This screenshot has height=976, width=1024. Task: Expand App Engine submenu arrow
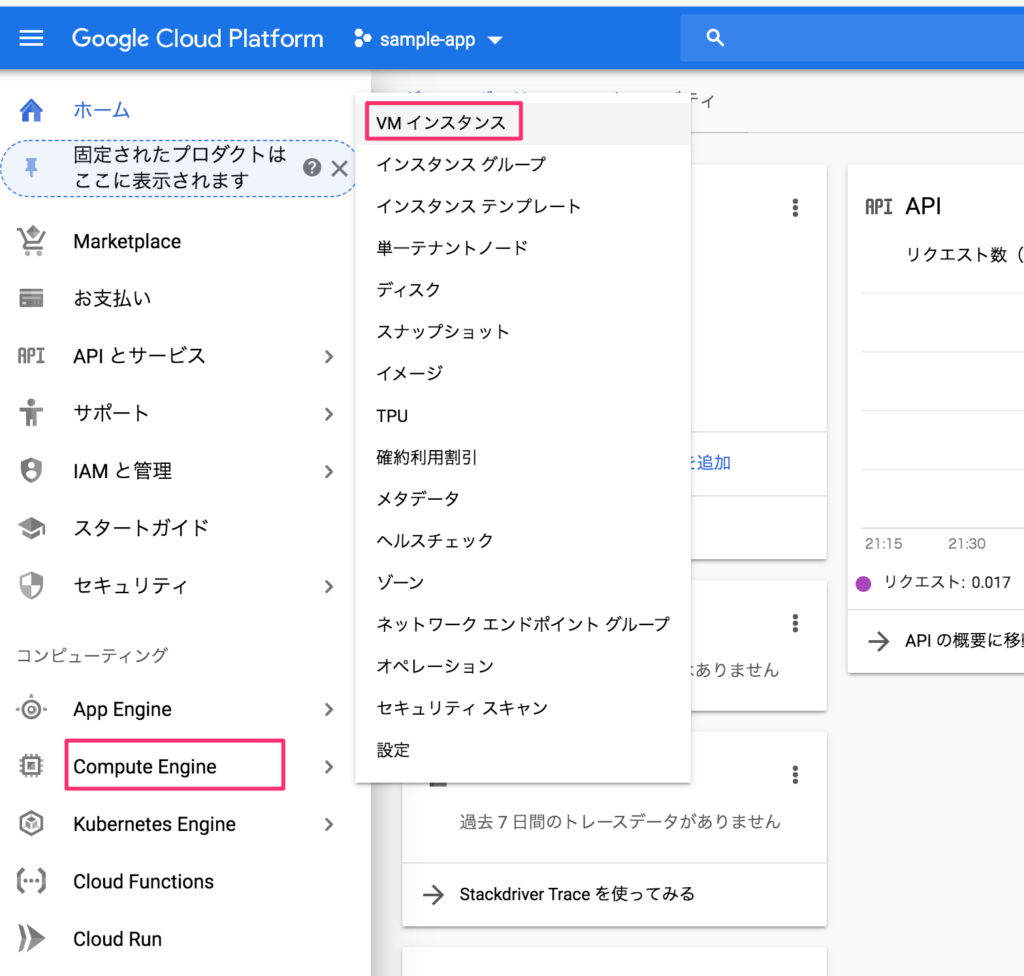pyautogui.click(x=329, y=709)
